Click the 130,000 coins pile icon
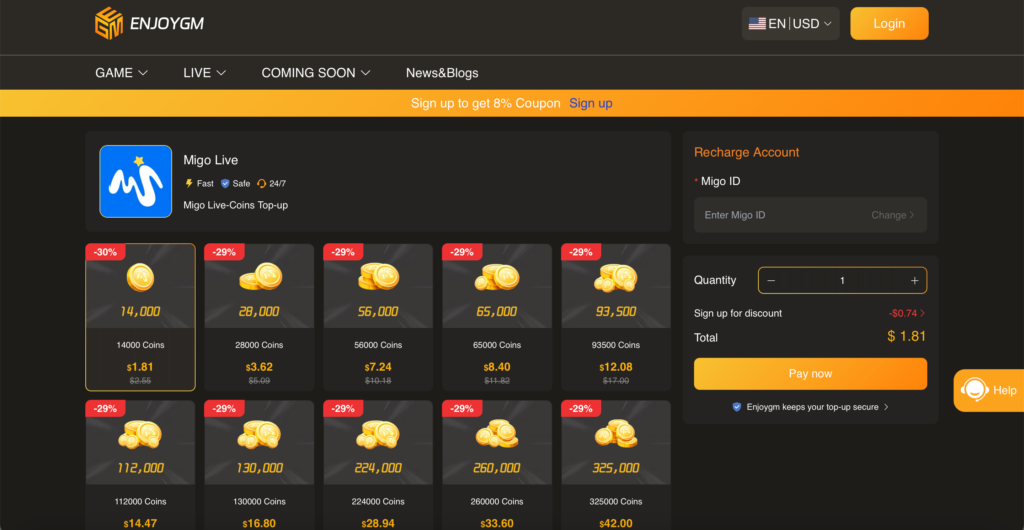The image size is (1024, 530). coord(259,433)
